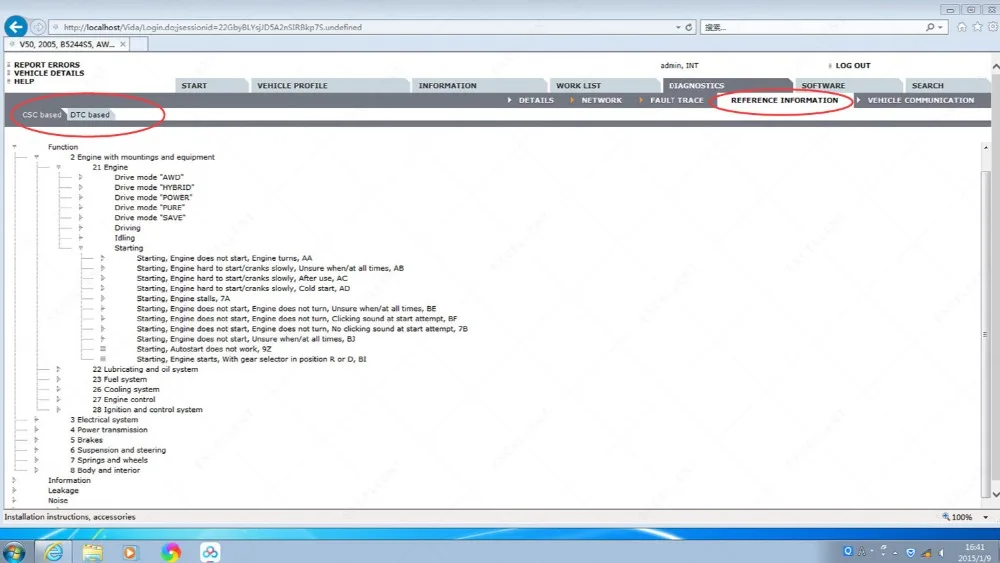Select "Starting, Engine does not start, Engine turns, AA"

tap(224, 258)
